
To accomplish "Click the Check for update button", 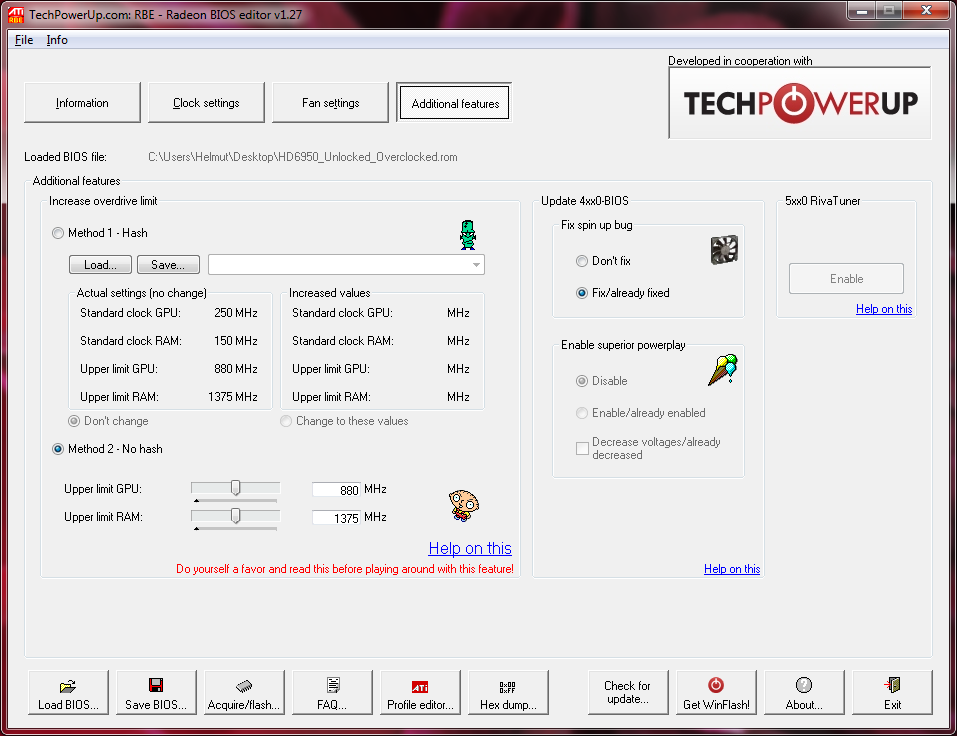I will (628, 692).
